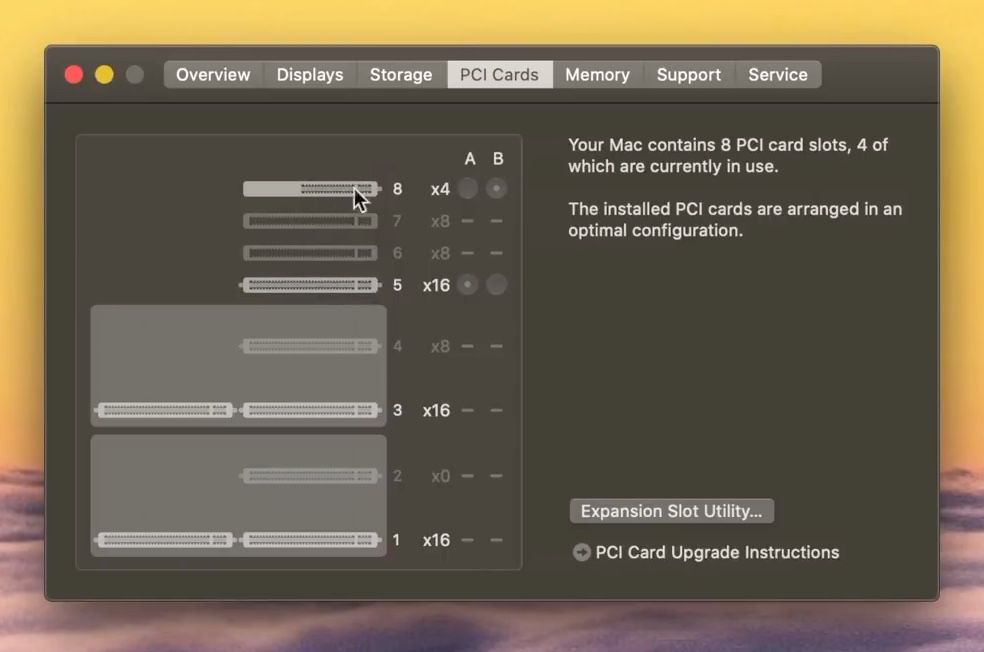The image size is (984, 652).
Task: Click the x8 label of slot 4
Action: 441,346
